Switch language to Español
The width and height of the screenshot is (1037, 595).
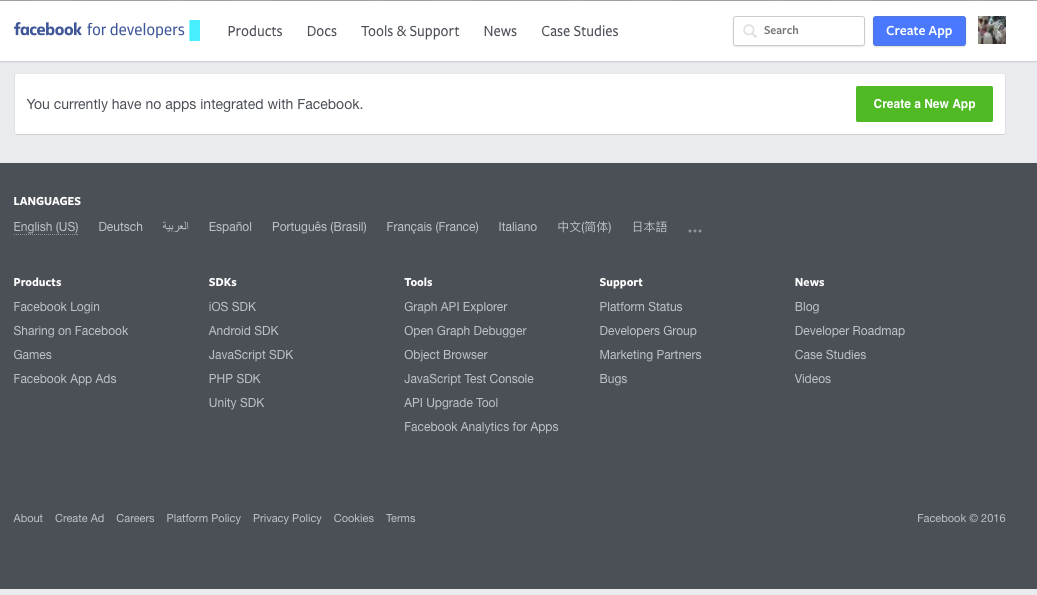click(x=230, y=227)
